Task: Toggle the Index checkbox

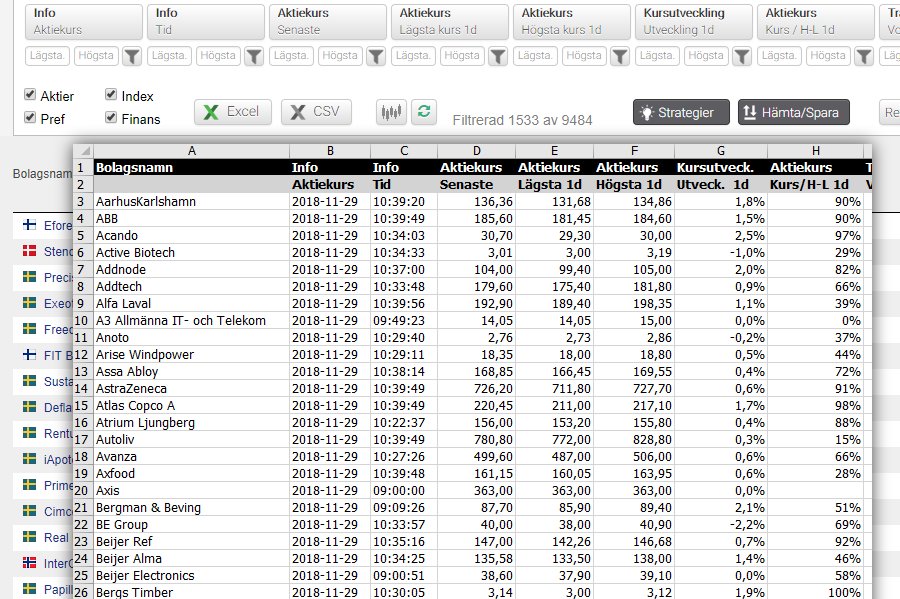Action: [111, 94]
